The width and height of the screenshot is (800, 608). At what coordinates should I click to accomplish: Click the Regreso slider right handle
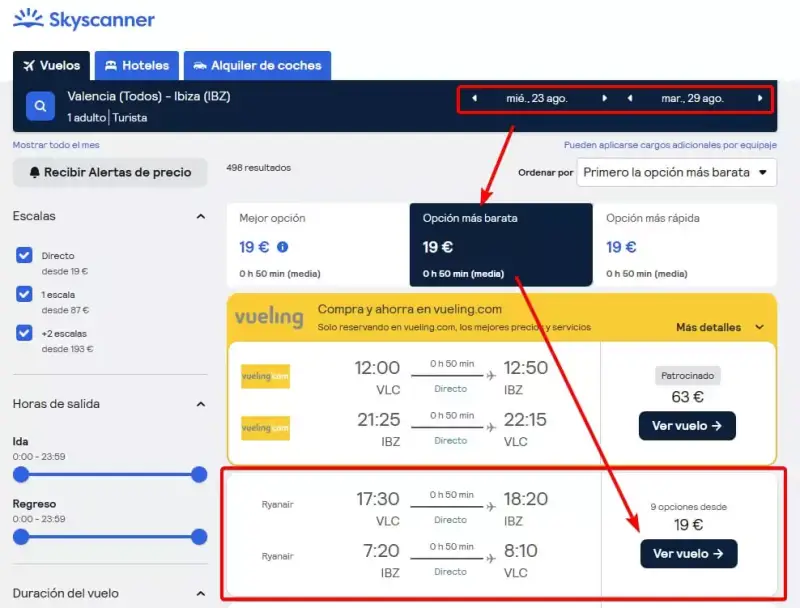click(199, 537)
